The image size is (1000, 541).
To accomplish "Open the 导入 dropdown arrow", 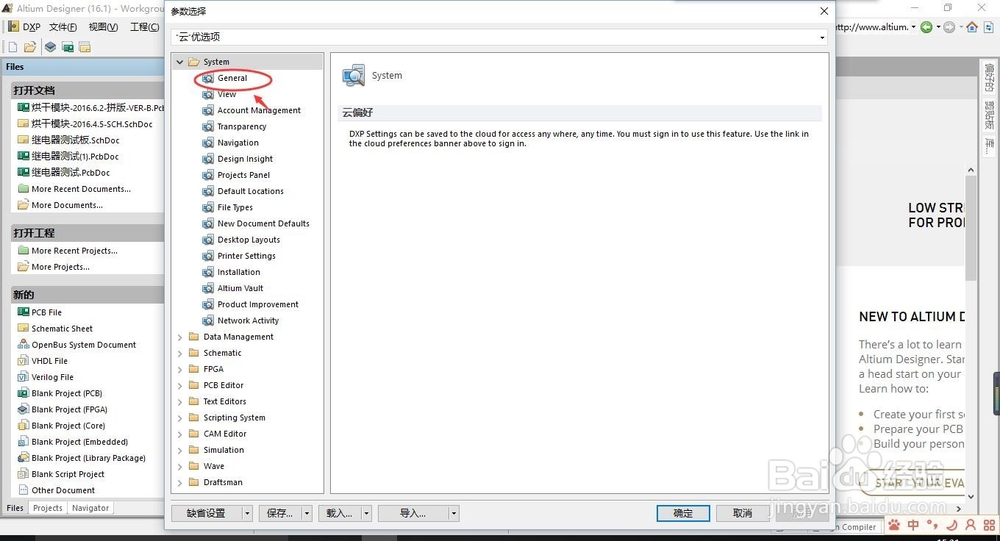I will [x=453, y=513].
